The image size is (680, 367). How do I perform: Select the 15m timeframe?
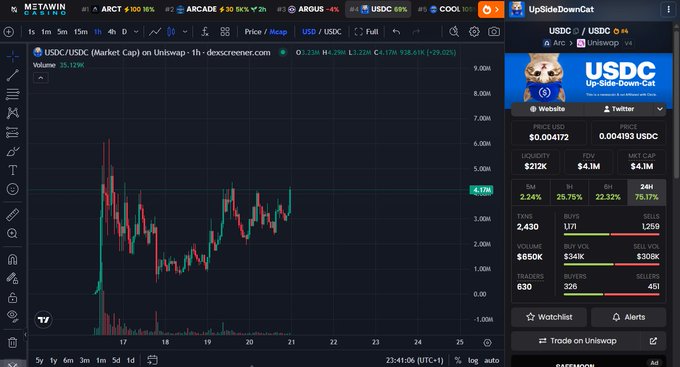click(x=80, y=32)
